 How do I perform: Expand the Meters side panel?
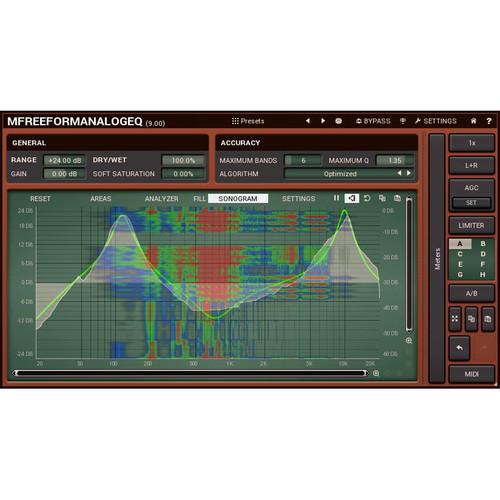[437, 259]
